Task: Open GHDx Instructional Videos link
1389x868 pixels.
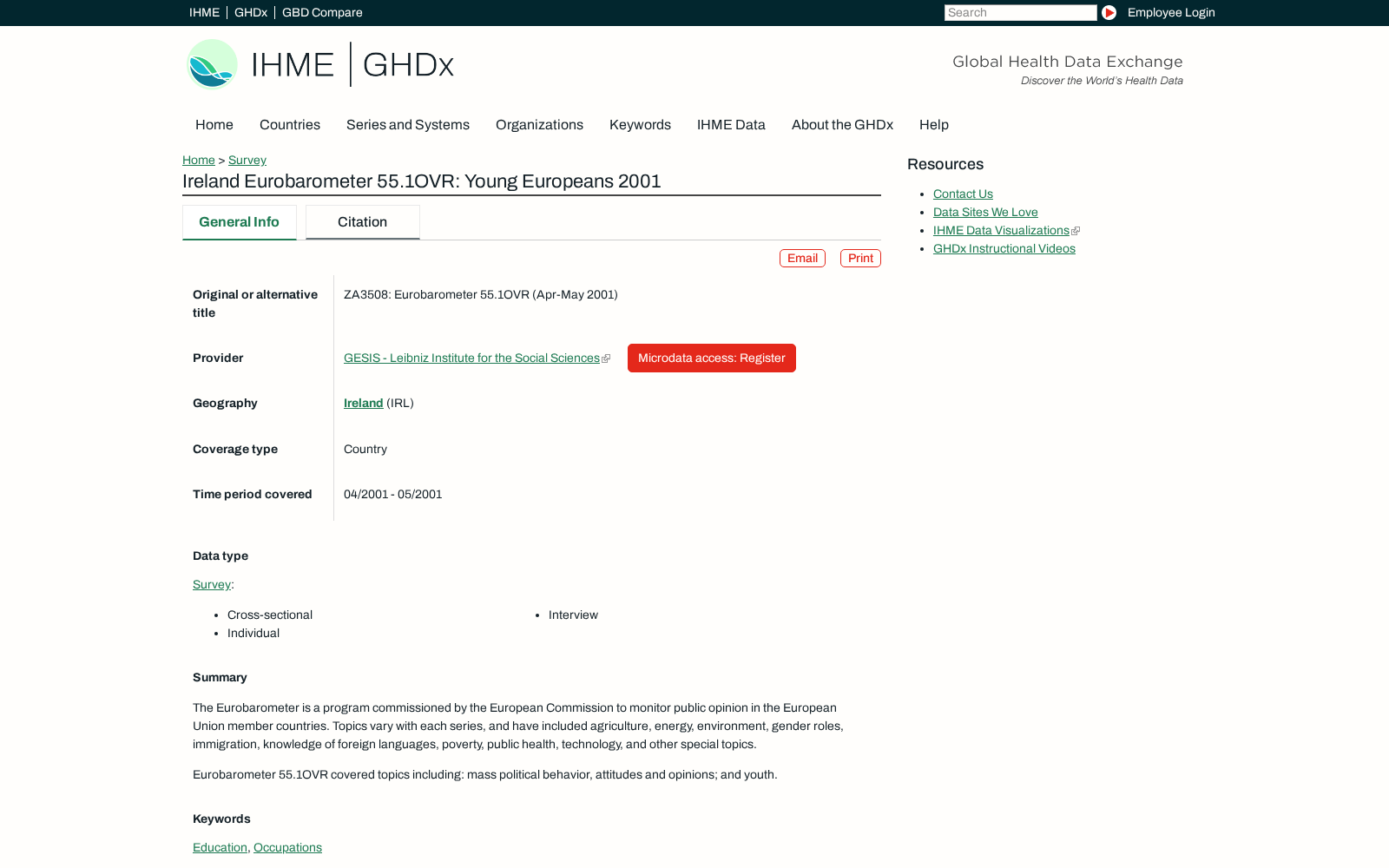Action: pyautogui.click(x=1004, y=249)
